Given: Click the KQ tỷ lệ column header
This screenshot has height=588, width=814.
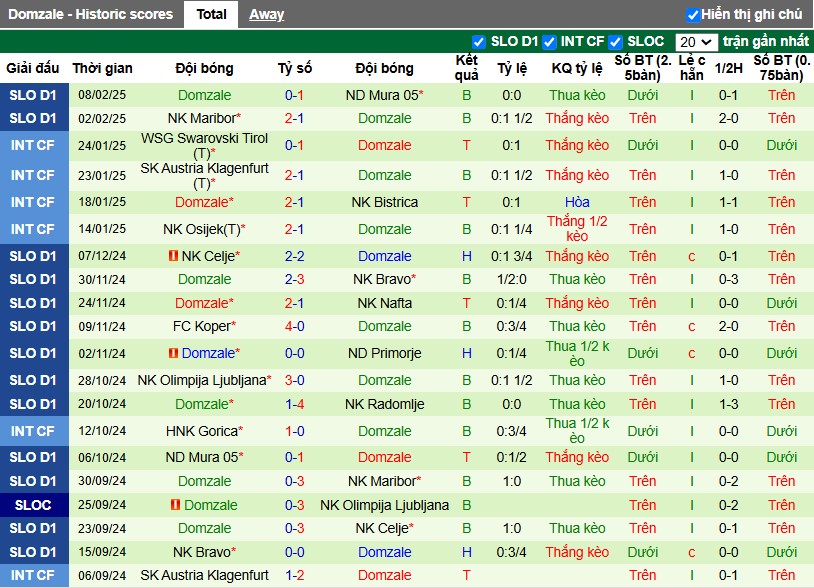Looking at the screenshot, I should click(577, 68).
